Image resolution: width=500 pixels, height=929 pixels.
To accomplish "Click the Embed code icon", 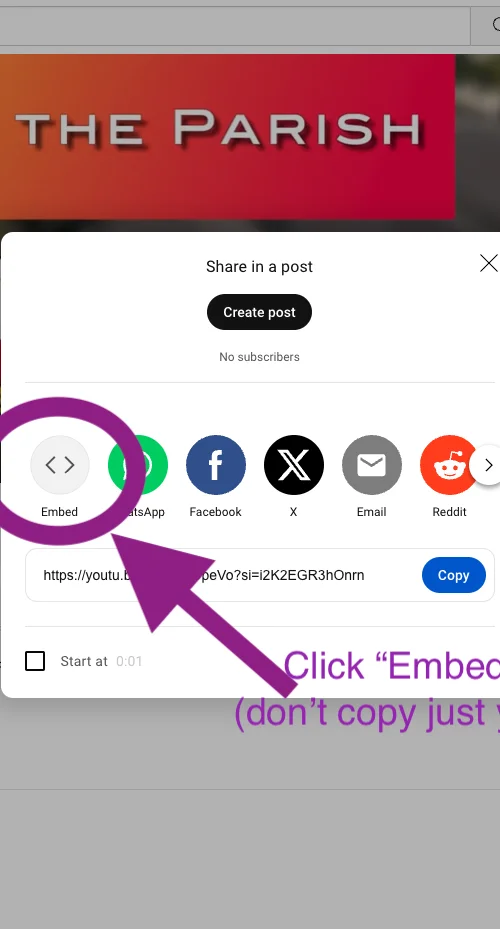I will click(x=60, y=465).
